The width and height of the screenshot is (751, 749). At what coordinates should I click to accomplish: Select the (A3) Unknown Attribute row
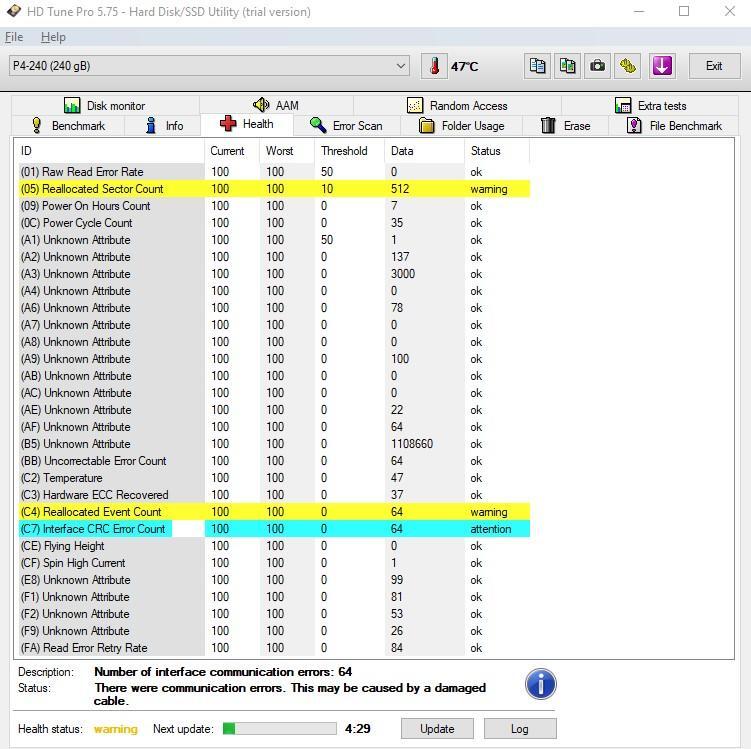point(274,274)
